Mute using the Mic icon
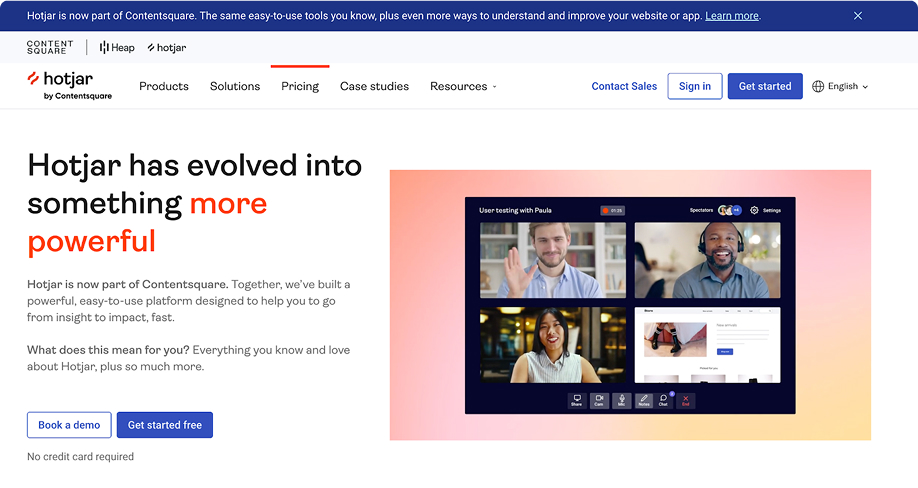The height and width of the screenshot is (488, 918). pyautogui.click(x=621, y=400)
